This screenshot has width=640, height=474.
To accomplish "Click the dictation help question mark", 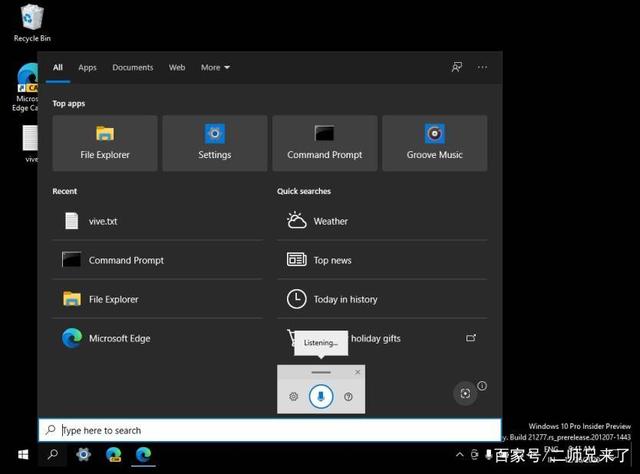I will [348, 396].
